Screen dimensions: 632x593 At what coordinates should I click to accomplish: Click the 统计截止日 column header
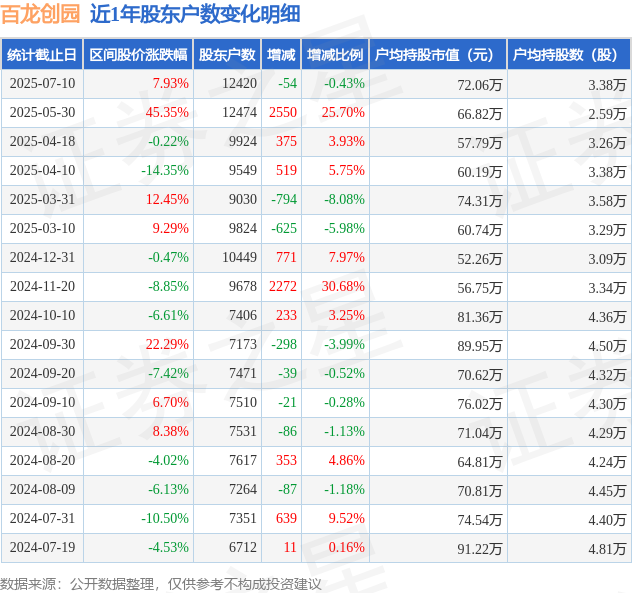(42, 54)
